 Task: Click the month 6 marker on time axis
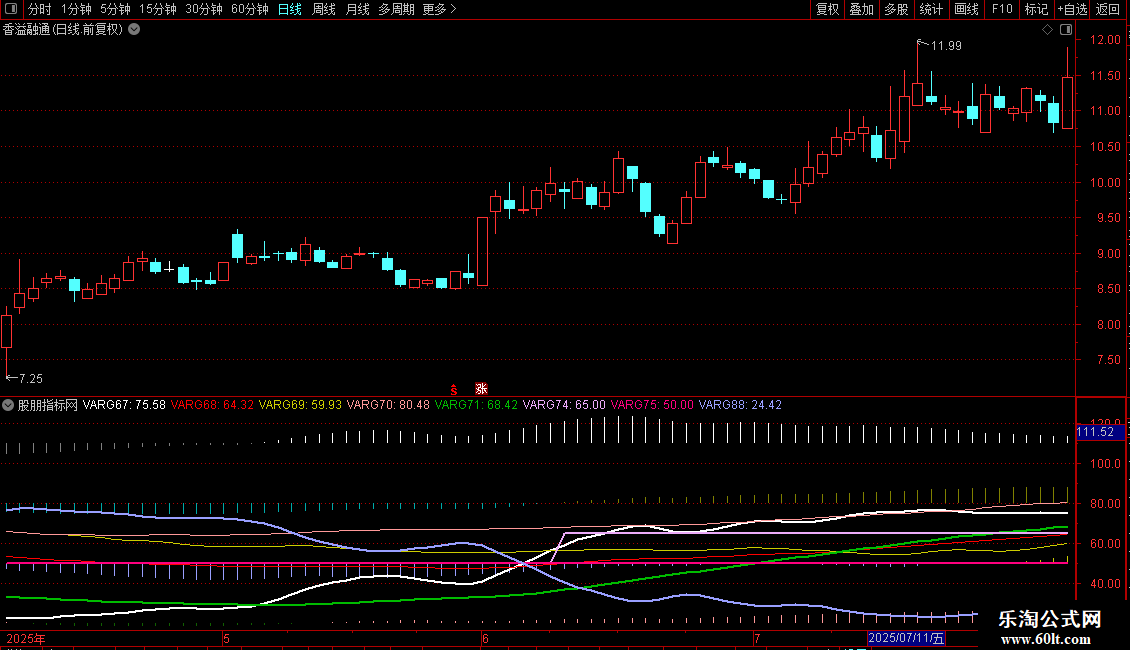485,639
